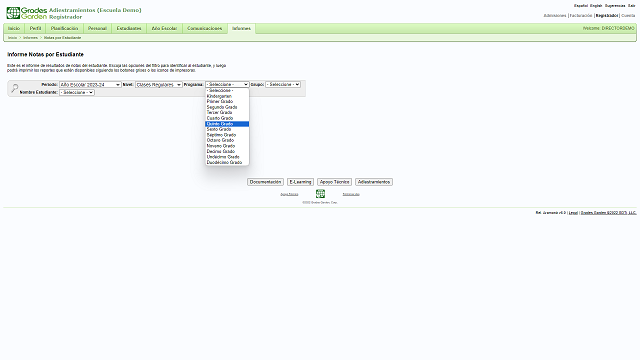The image size is (640, 360).
Task: Click small footer link left of logo
Action: point(289,194)
